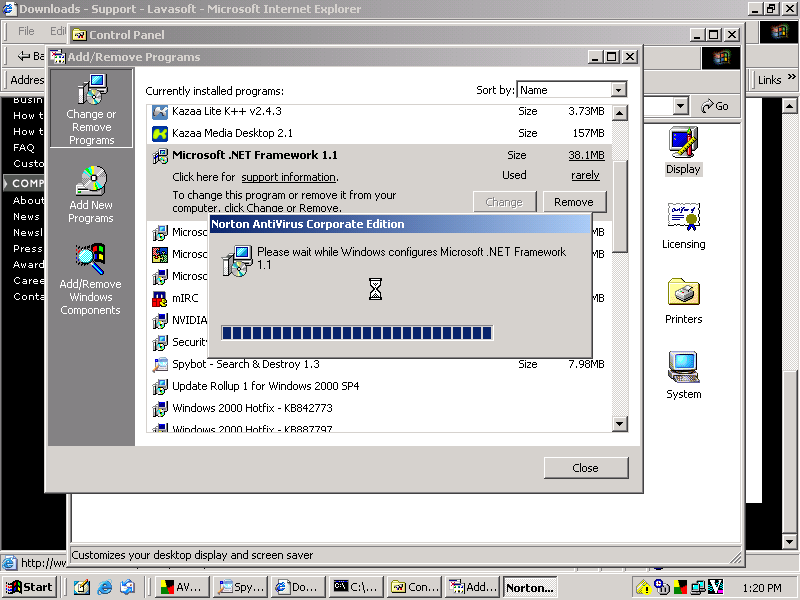The height and width of the screenshot is (600, 800).
Task: Expand the Control Panel address bar dropdown
Action: tap(680, 106)
